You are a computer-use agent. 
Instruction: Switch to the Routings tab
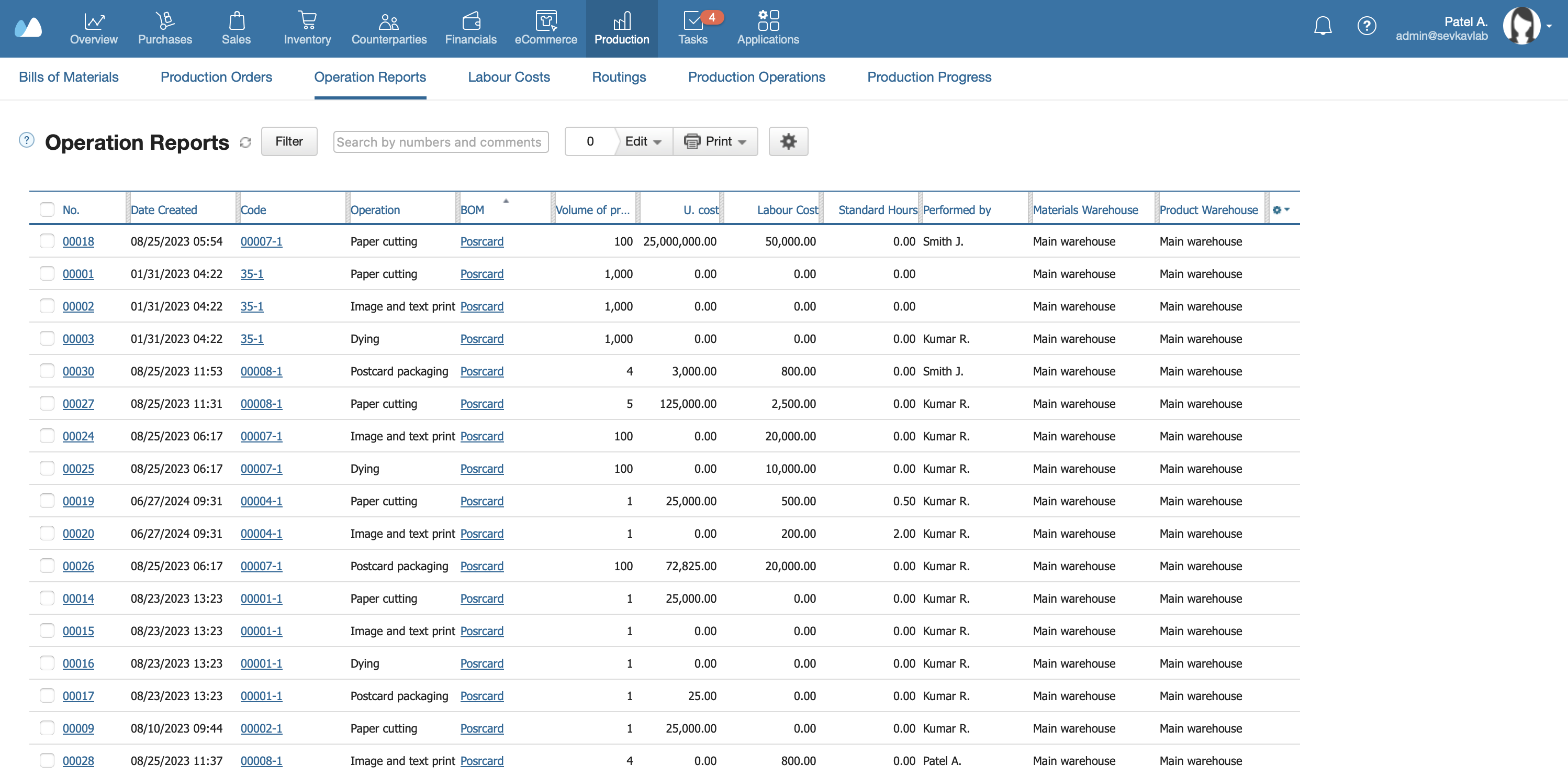[x=619, y=77]
